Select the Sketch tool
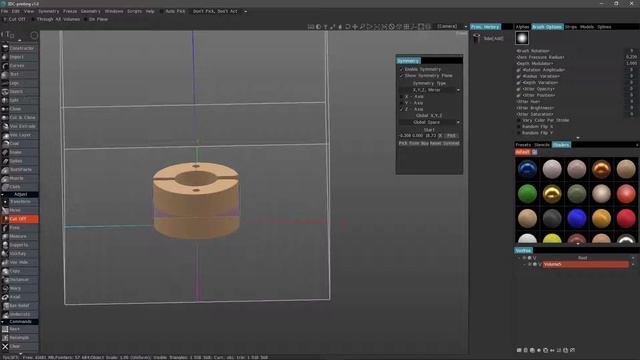This screenshot has width=640, height=360. [x=20, y=91]
